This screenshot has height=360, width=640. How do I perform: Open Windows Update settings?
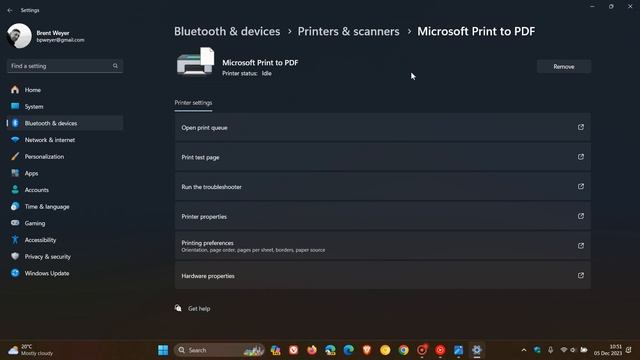pos(64,273)
